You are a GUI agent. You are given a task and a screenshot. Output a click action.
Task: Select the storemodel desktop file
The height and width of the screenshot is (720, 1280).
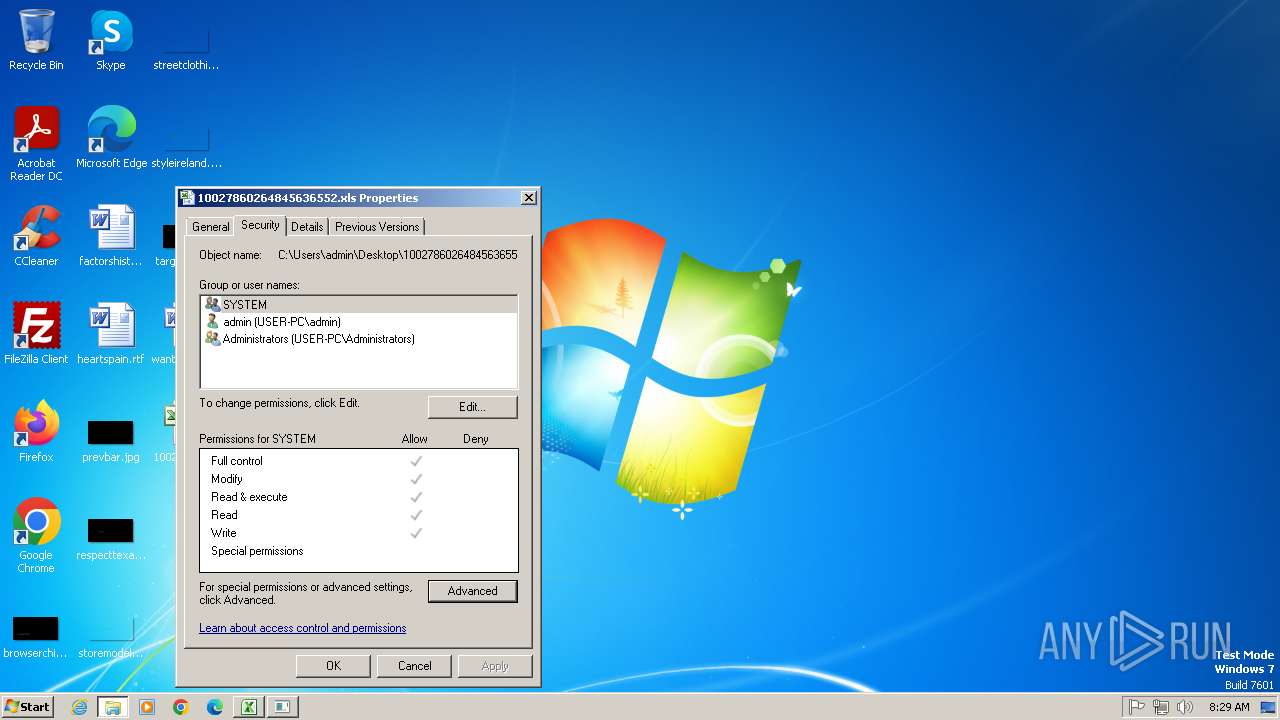click(x=111, y=636)
